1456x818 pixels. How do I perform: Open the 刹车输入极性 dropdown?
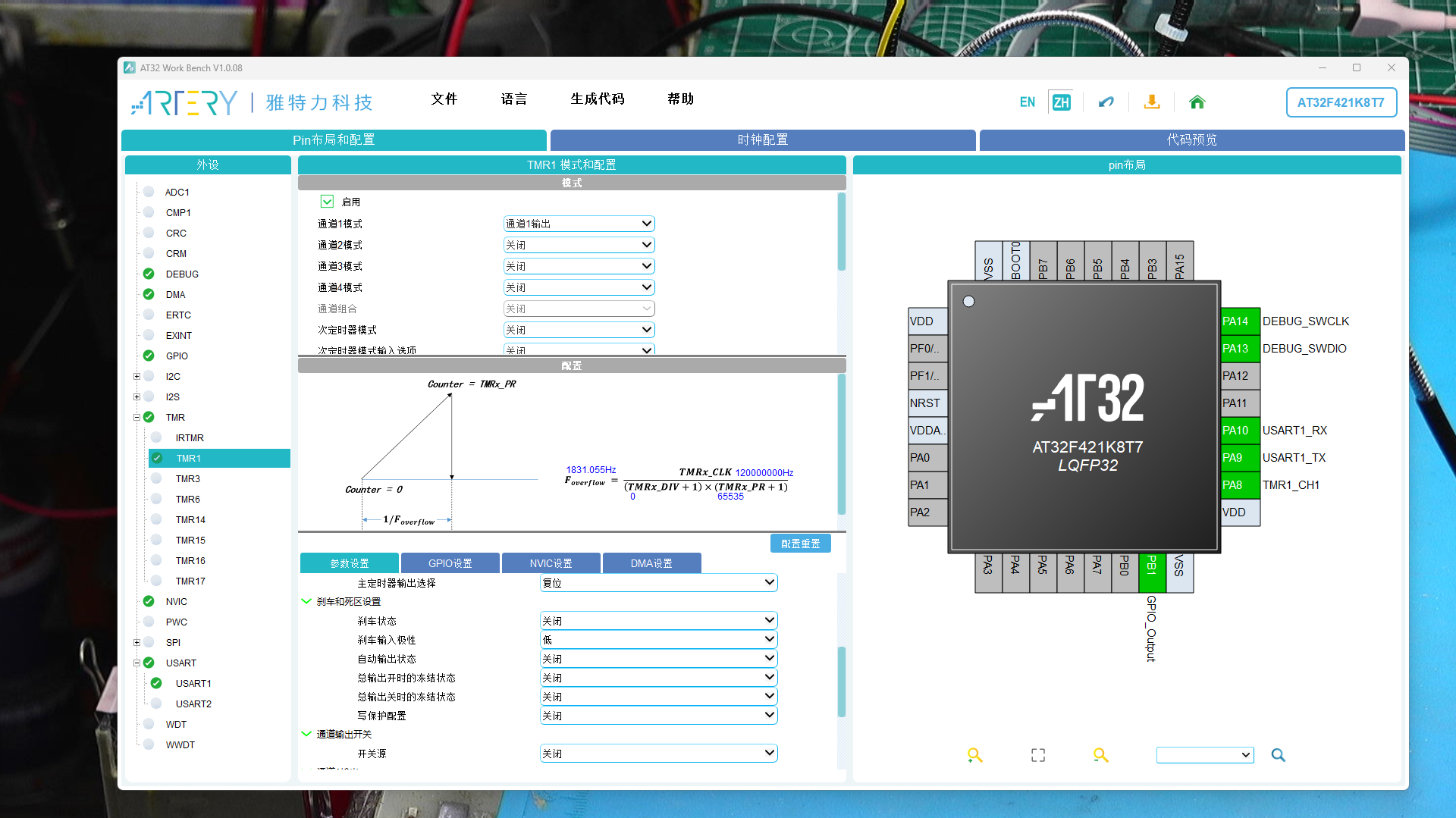(658, 640)
